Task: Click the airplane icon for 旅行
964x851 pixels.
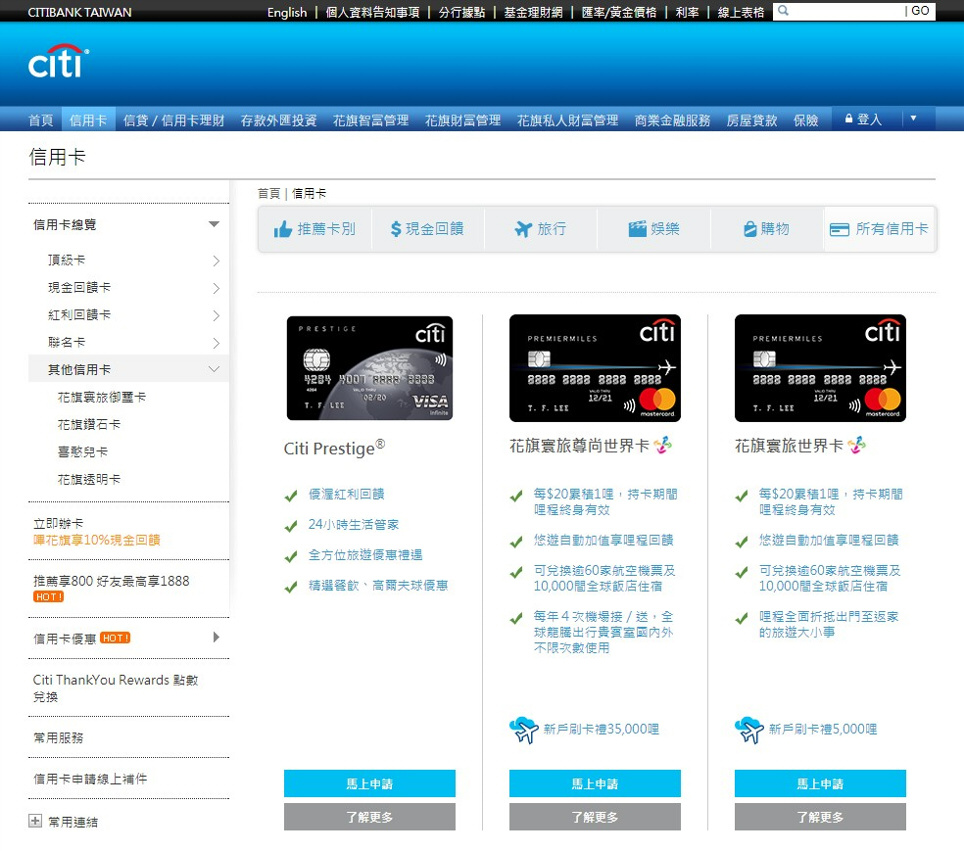Action: click(523, 229)
